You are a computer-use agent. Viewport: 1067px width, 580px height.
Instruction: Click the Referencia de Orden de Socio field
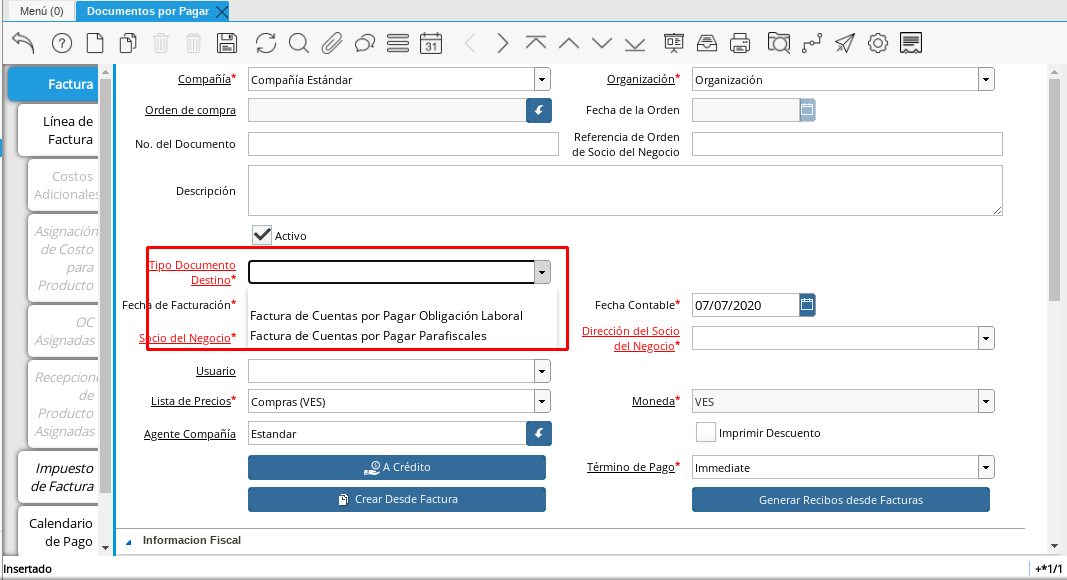coord(847,144)
